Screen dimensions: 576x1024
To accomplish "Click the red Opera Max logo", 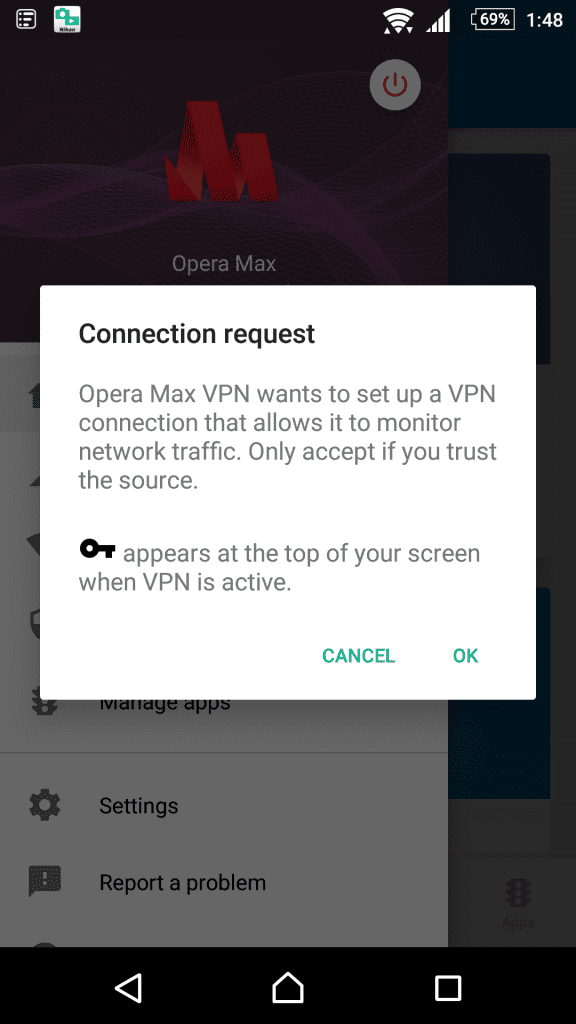I will tap(222, 151).
